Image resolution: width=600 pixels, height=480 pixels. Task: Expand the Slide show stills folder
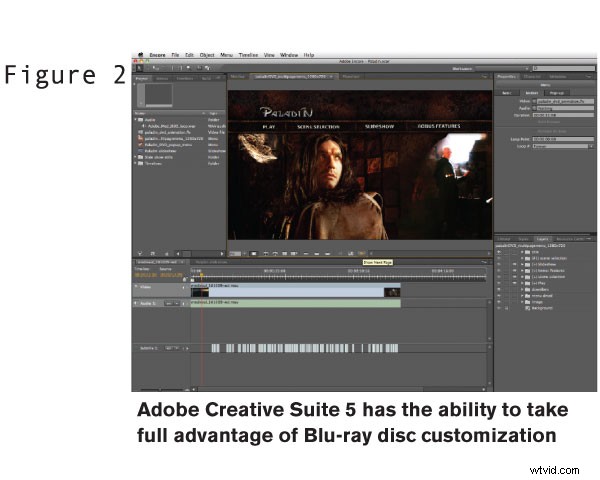coord(135,157)
